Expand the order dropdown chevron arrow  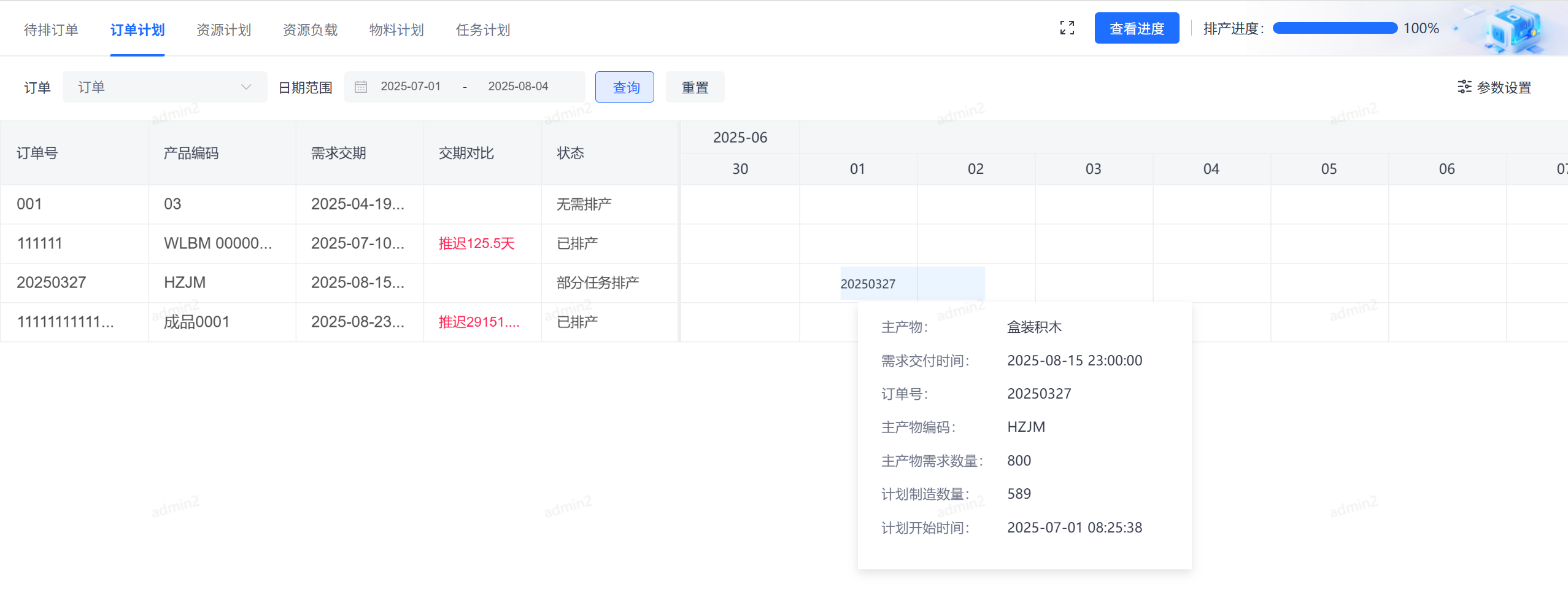[246, 87]
